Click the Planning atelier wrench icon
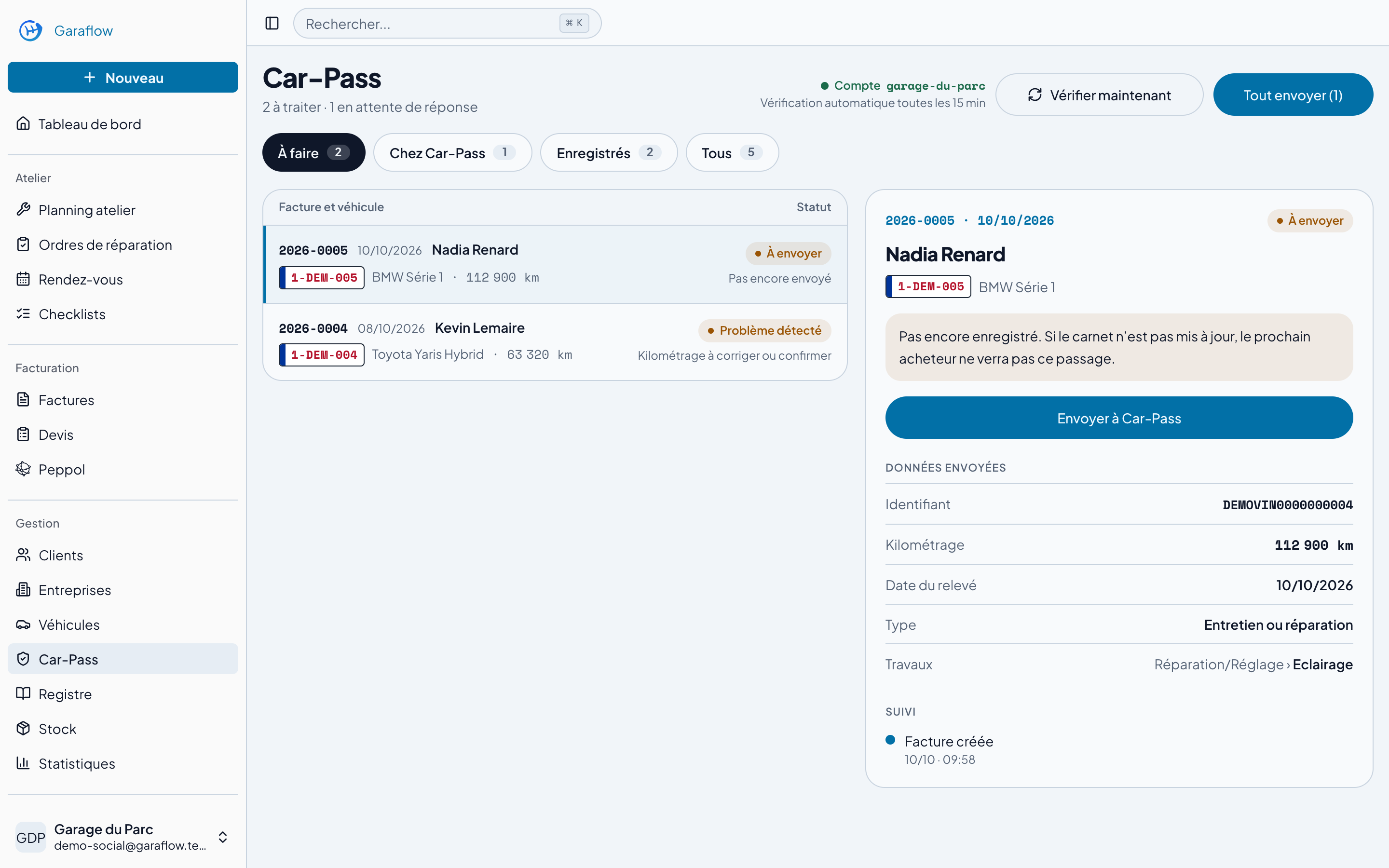Screen dimensions: 1389x868 [x=23, y=210]
